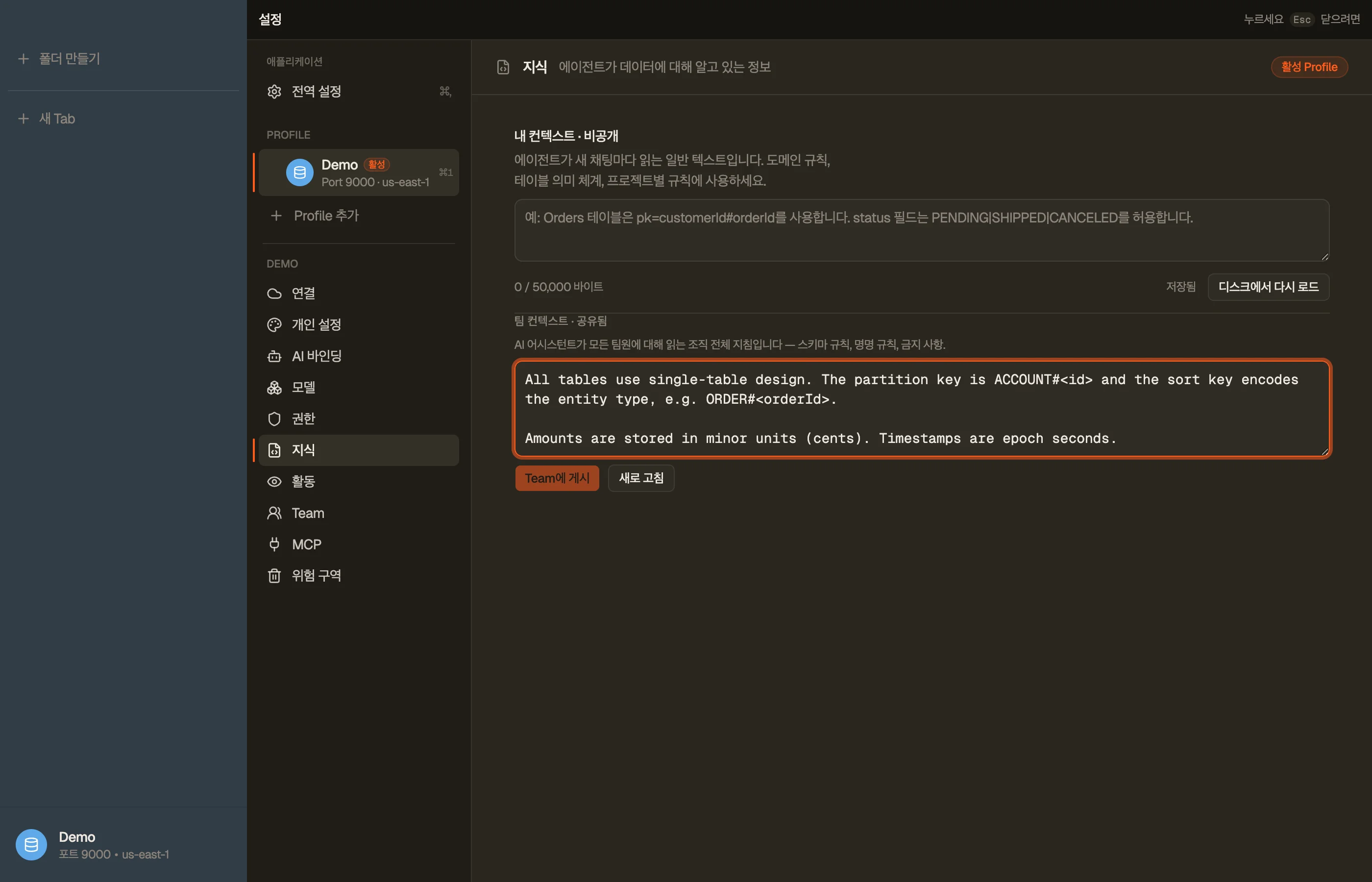Click the bottom-left Demo 포트 9000 profile label
Screen dimensions: 1372x882
click(x=113, y=845)
